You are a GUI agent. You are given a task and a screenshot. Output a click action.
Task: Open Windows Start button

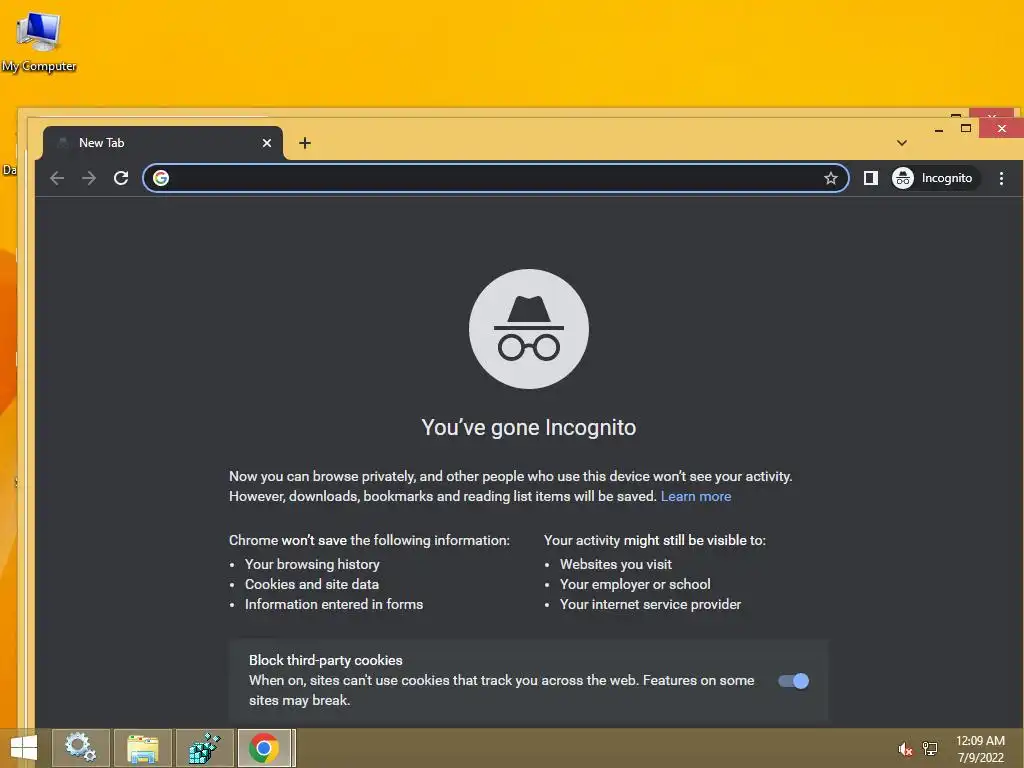tap(24, 748)
